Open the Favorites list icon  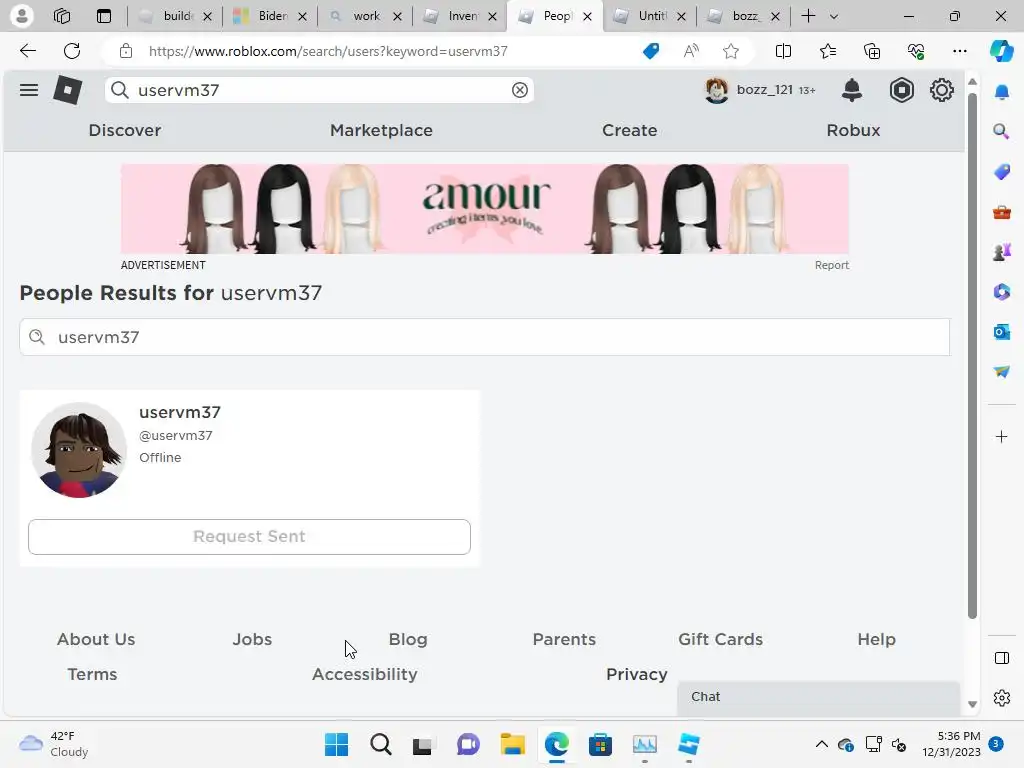(827, 51)
